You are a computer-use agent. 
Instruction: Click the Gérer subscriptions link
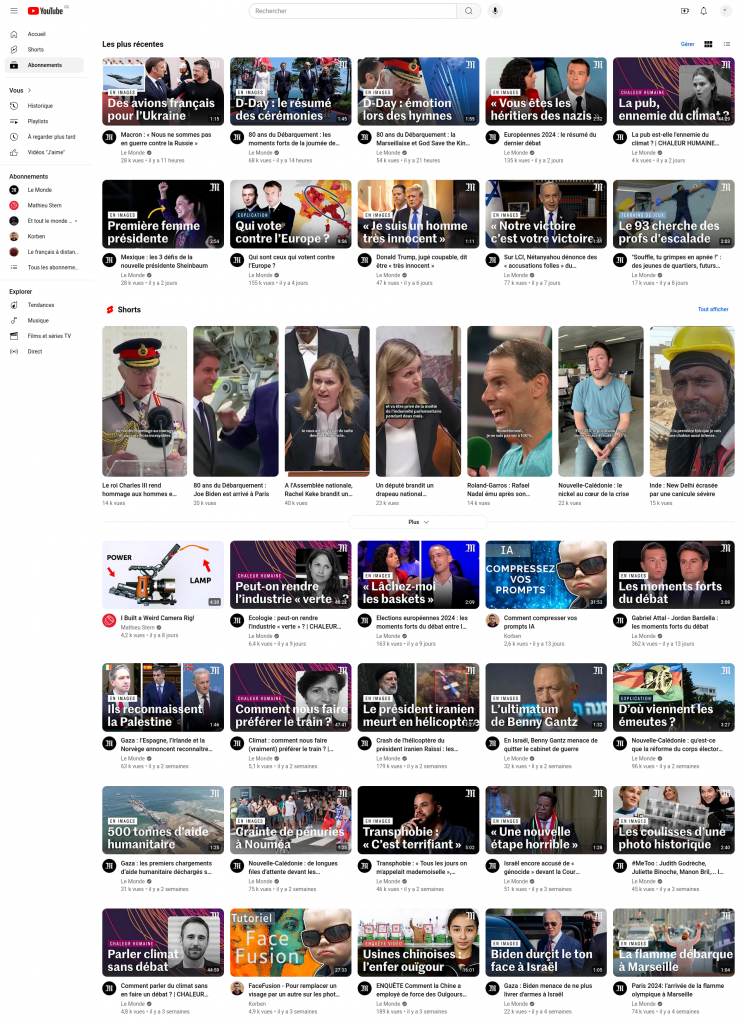[x=687, y=44]
